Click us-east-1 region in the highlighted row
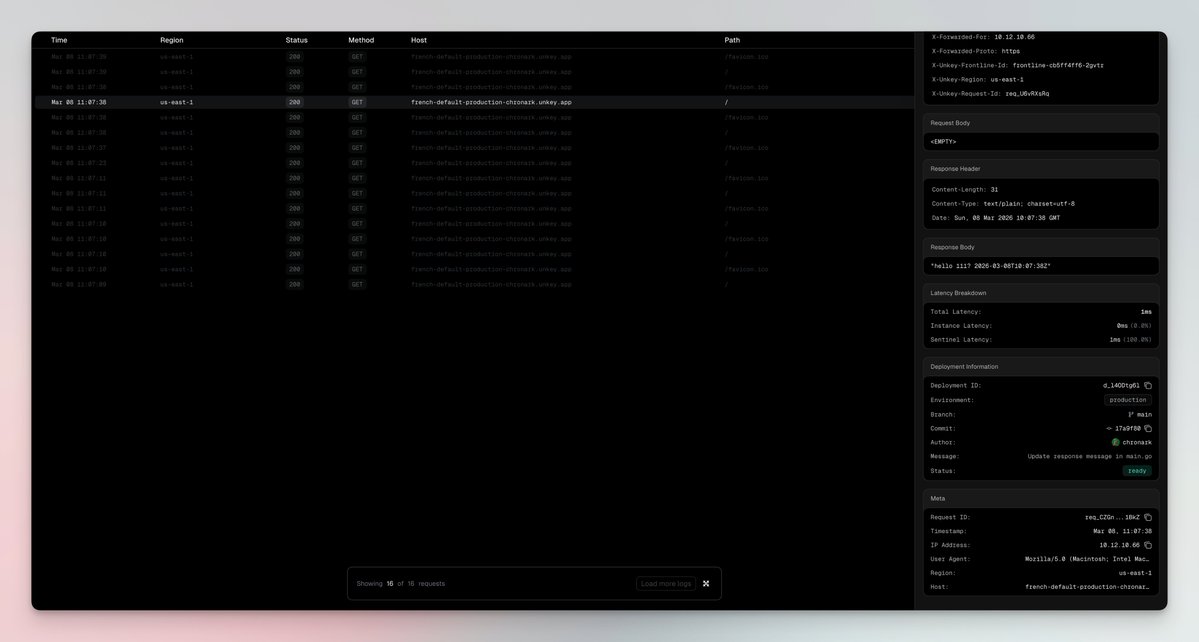This screenshot has height=642, width=1199. click(177, 102)
